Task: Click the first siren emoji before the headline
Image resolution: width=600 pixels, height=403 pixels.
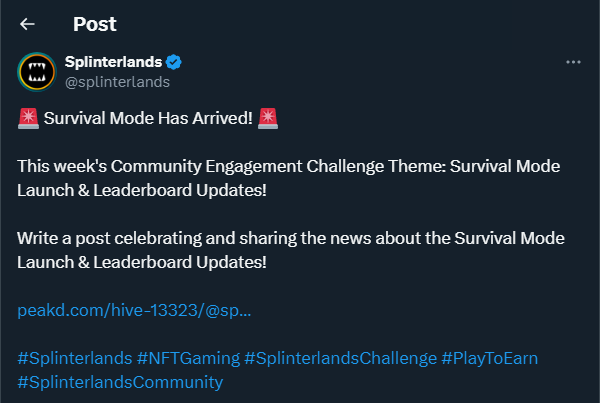Action: coord(28,119)
